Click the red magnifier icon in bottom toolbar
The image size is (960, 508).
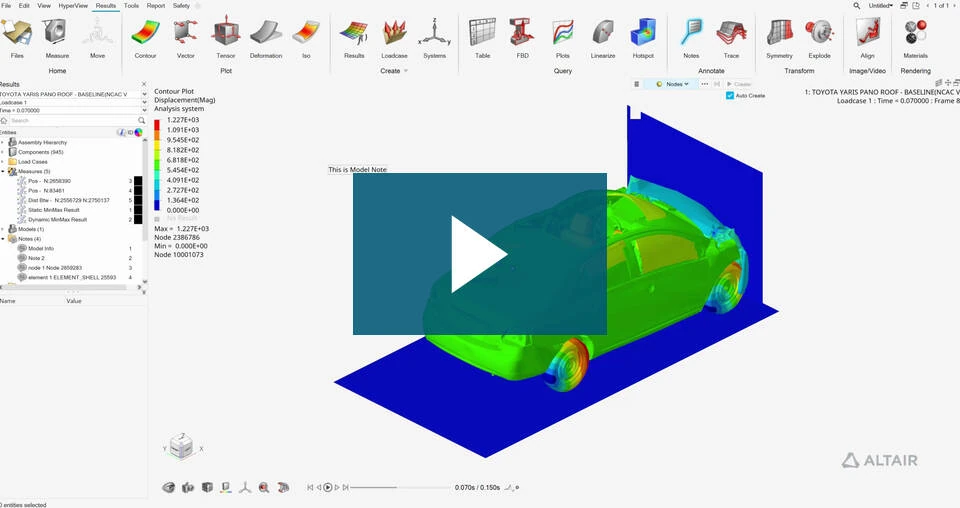point(264,487)
